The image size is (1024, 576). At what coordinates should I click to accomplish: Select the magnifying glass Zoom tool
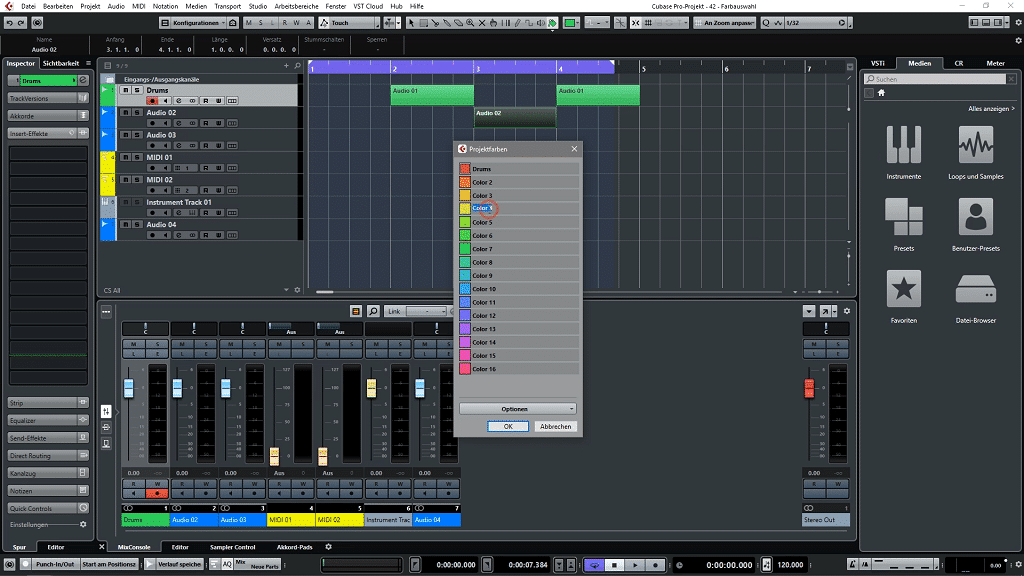[x=470, y=23]
